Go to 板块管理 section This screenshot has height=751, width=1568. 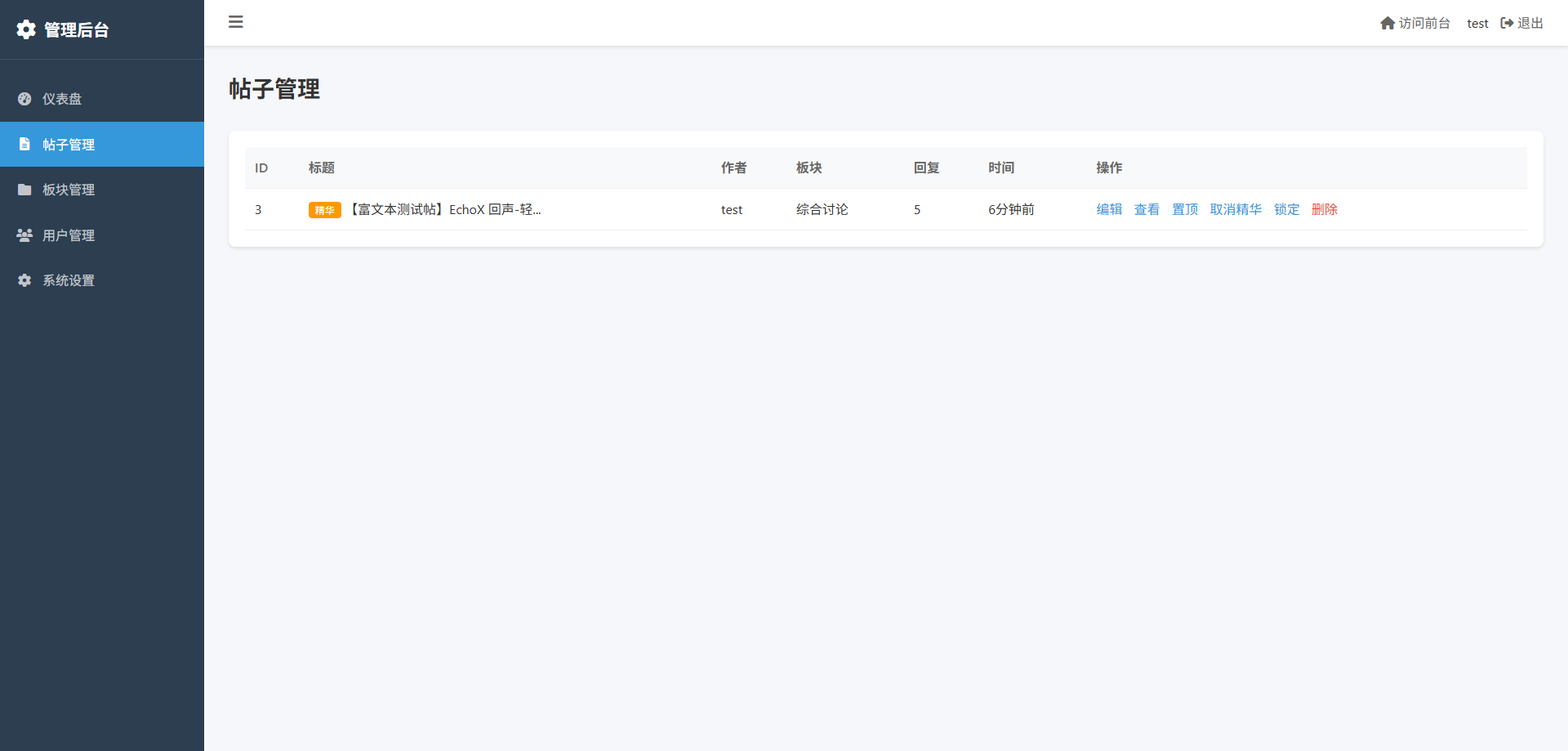point(69,190)
